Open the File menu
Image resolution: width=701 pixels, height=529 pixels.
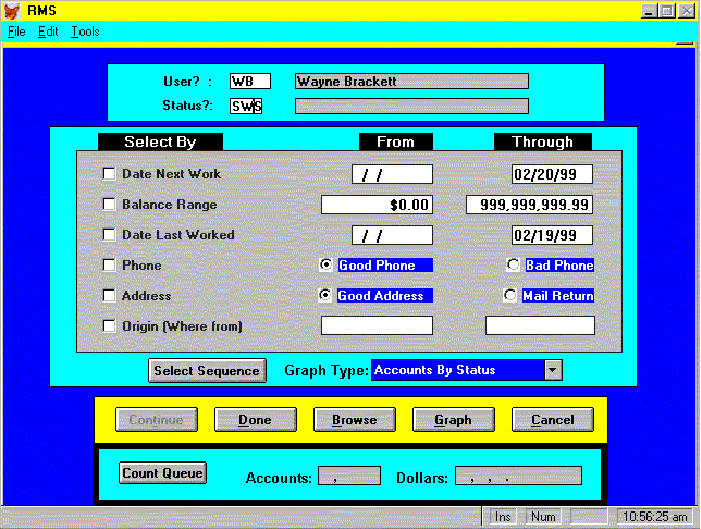click(17, 31)
